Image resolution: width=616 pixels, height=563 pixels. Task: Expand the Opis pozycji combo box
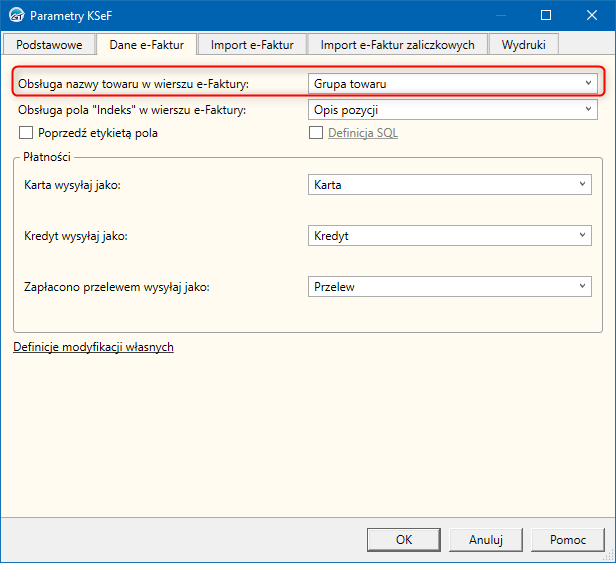[x=452, y=109]
